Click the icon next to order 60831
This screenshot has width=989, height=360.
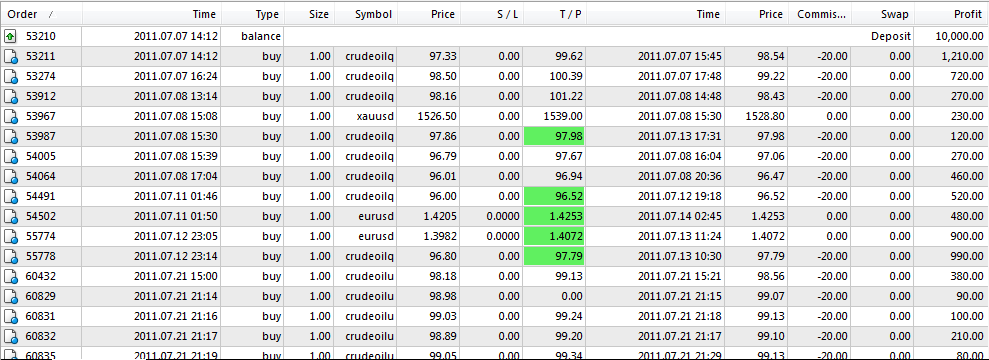click(10, 317)
